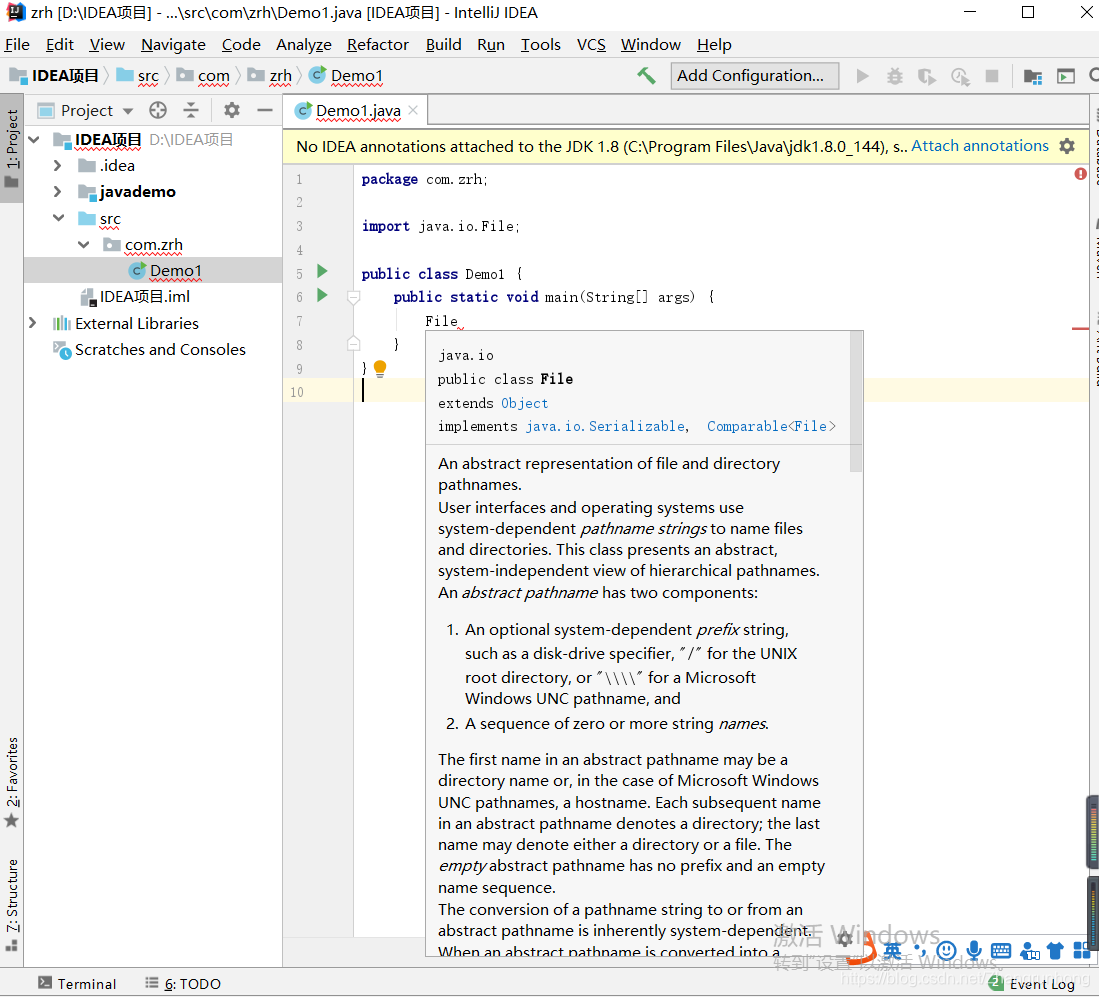Click java.io.Serializable link
This screenshot has height=997, width=1099.
point(606,426)
